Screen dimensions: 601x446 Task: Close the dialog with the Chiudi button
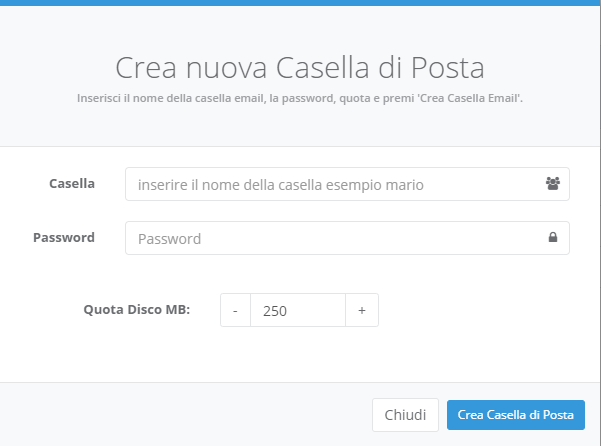(x=405, y=415)
